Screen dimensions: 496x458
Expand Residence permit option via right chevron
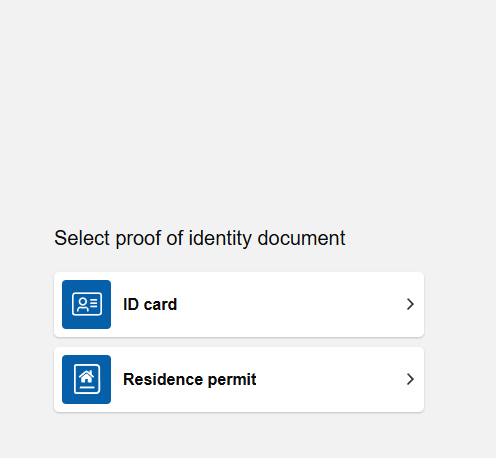(410, 379)
